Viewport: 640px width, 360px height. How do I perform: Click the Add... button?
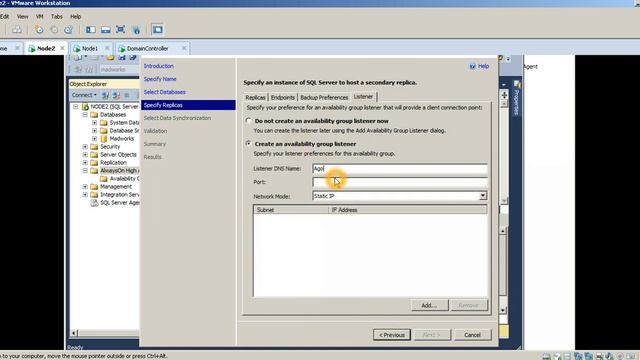(x=429, y=305)
